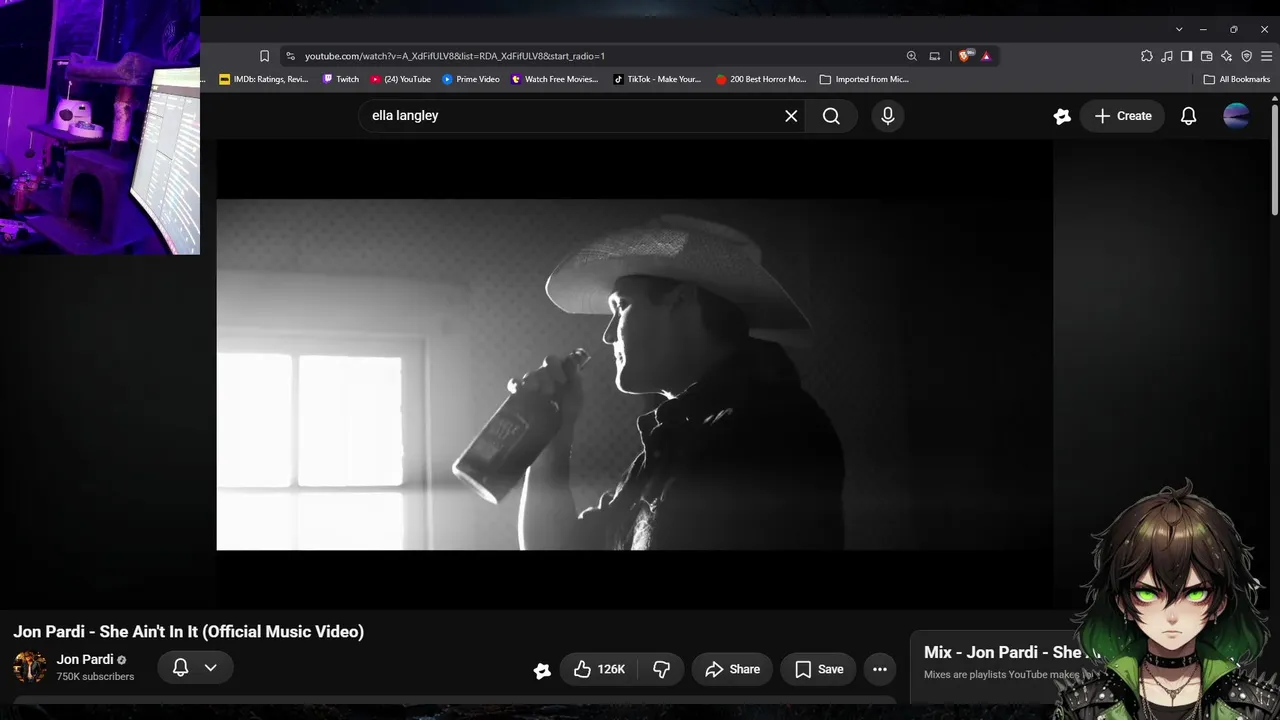The width and height of the screenshot is (1280, 720).
Task: Open the Prime Video bookmark
Action: [x=471, y=79]
